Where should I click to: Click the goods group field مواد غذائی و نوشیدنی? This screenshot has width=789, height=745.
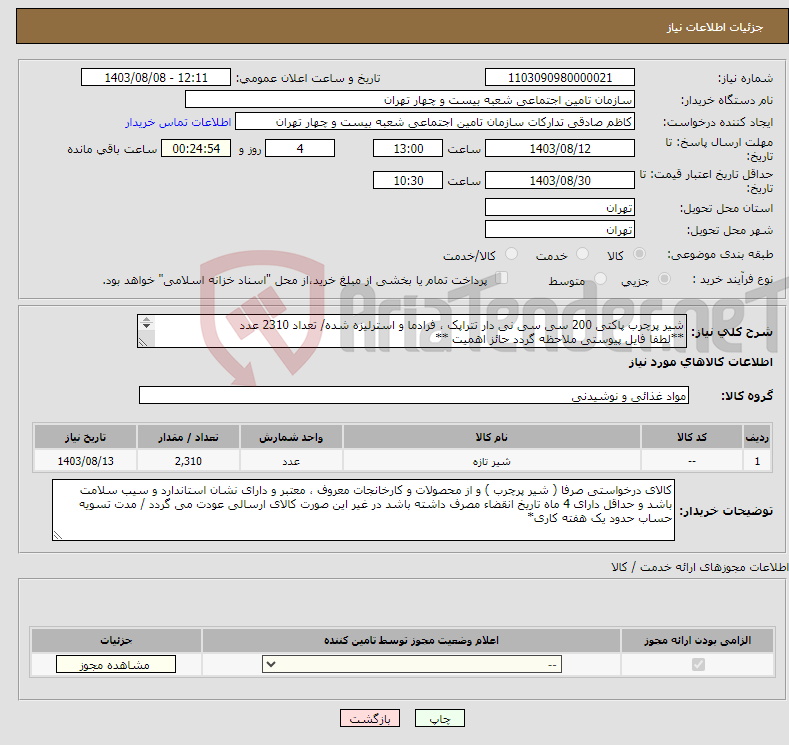414,395
